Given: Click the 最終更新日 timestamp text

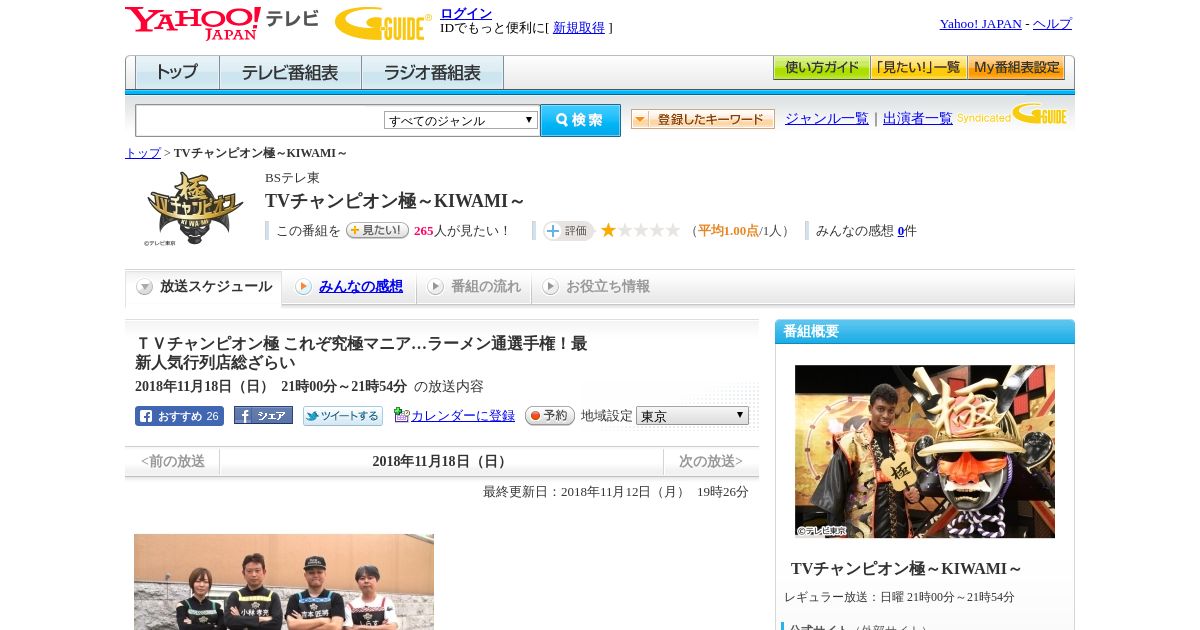Looking at the screenshot, I should click(x=616, y=492).
